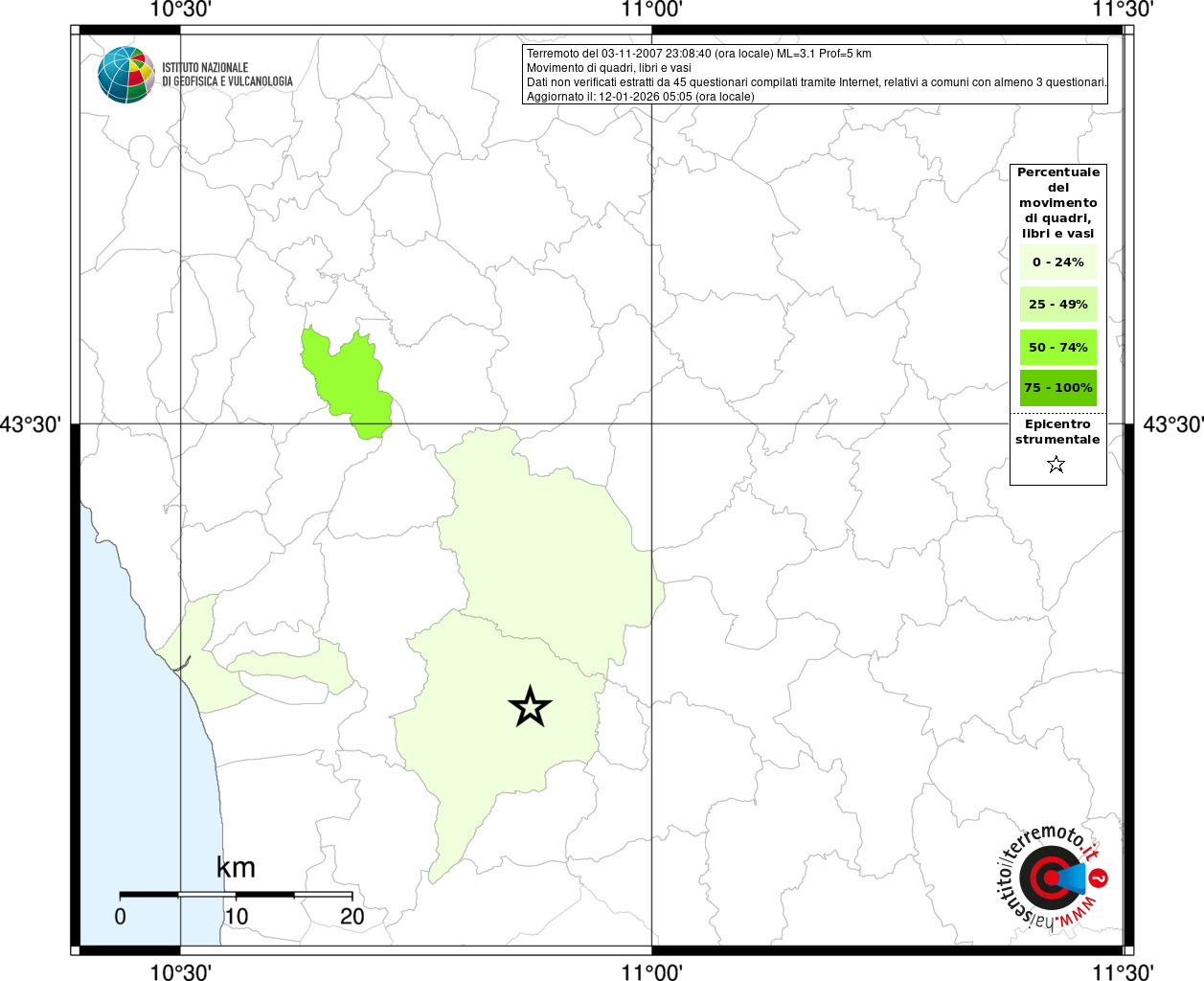Click the 'Terremoto del 03-11-2007' header line

[698, 54]
